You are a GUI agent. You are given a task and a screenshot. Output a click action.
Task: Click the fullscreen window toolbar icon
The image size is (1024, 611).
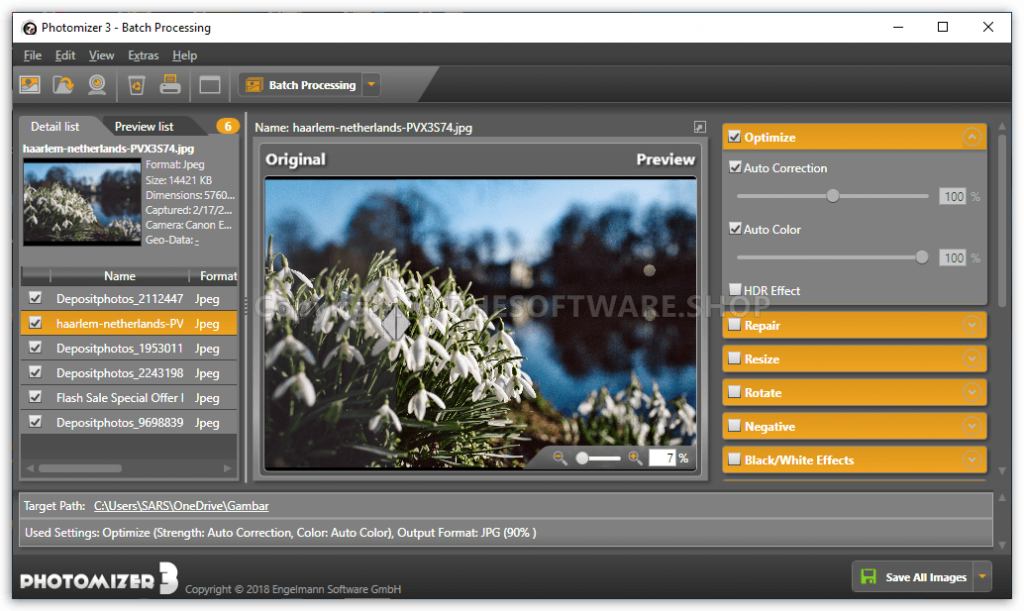coord(210,85)
